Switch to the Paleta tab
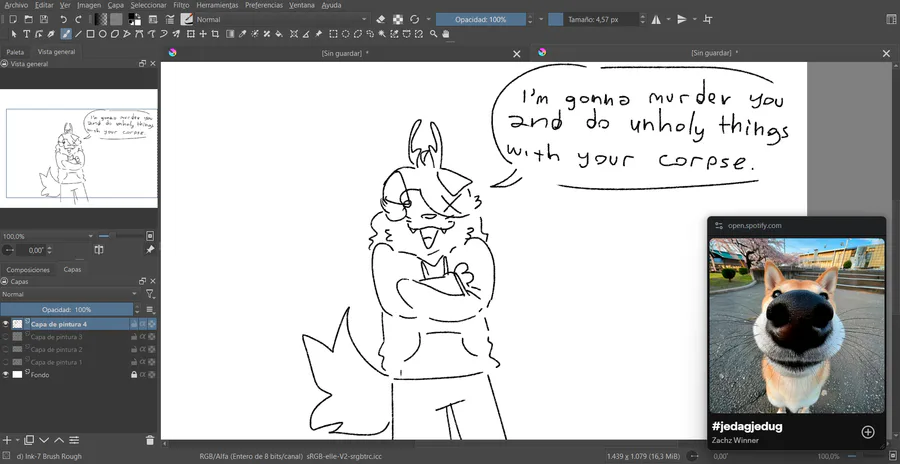 pyautogui.click(x=15, y=52)
